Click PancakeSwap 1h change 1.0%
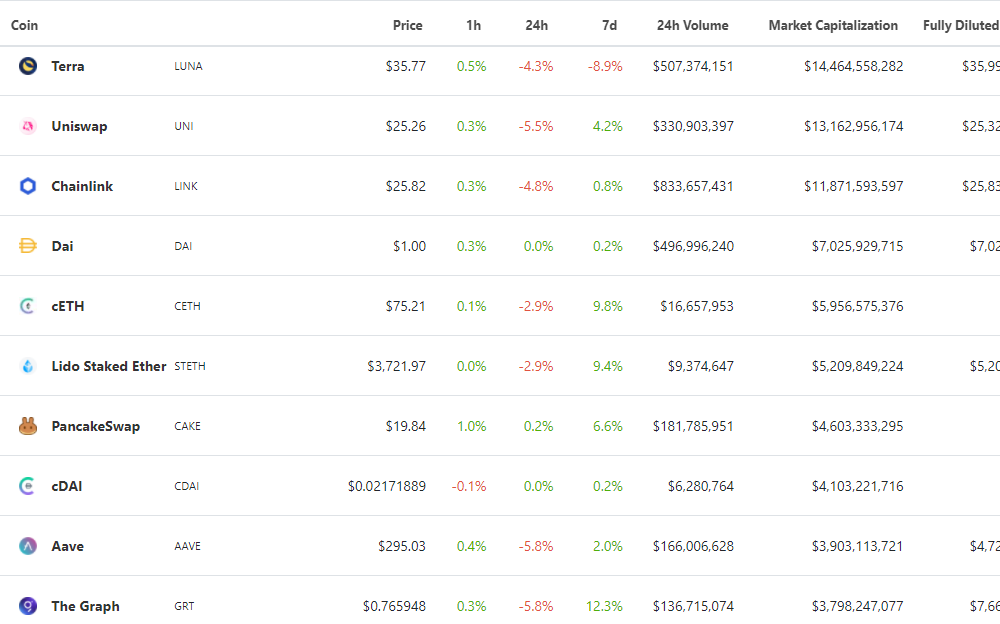1000x624 pixels. (x=471, y=426)
